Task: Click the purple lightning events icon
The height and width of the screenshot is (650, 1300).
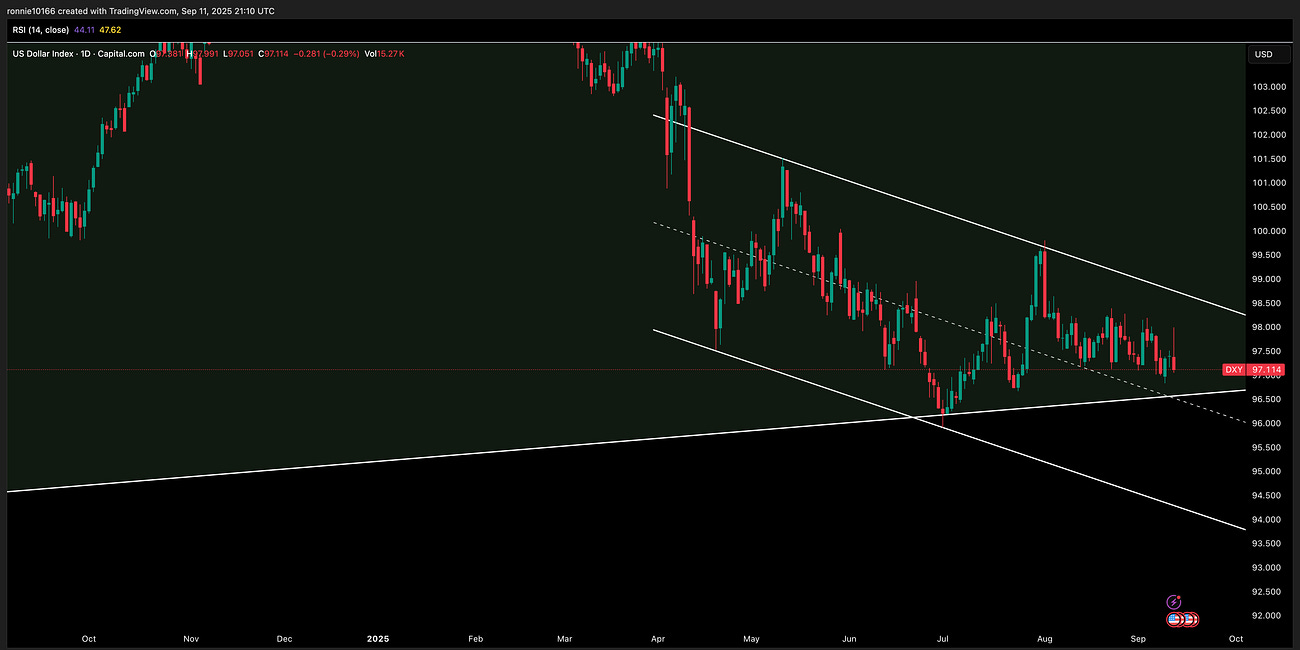Action: (x=1173, y=601)
